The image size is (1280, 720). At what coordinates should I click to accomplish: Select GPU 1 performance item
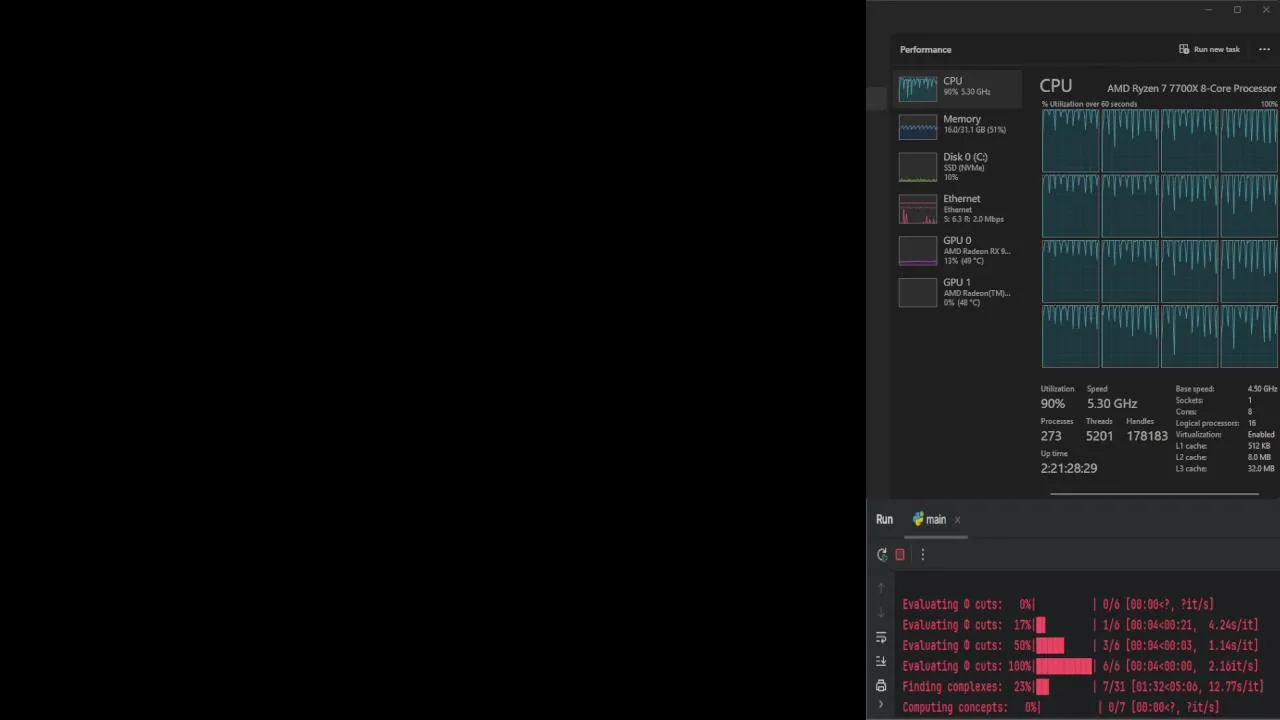pyautogui.click(x=958, y=292)
